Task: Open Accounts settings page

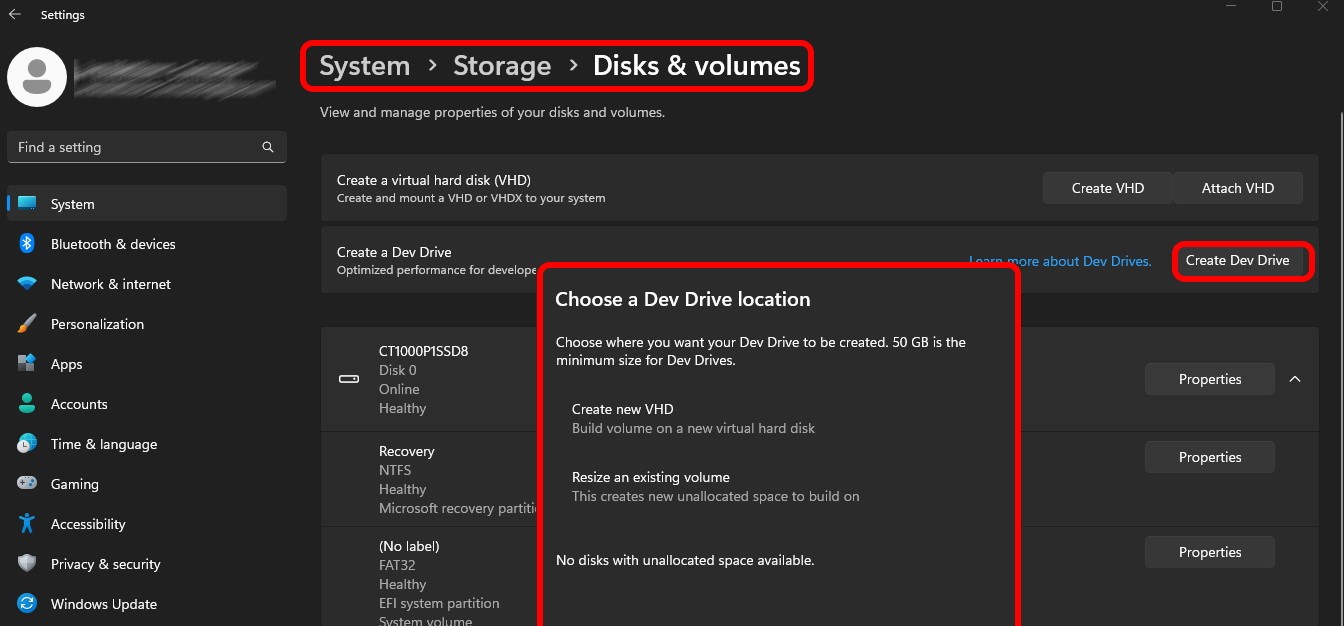Action: coord(79,404)
